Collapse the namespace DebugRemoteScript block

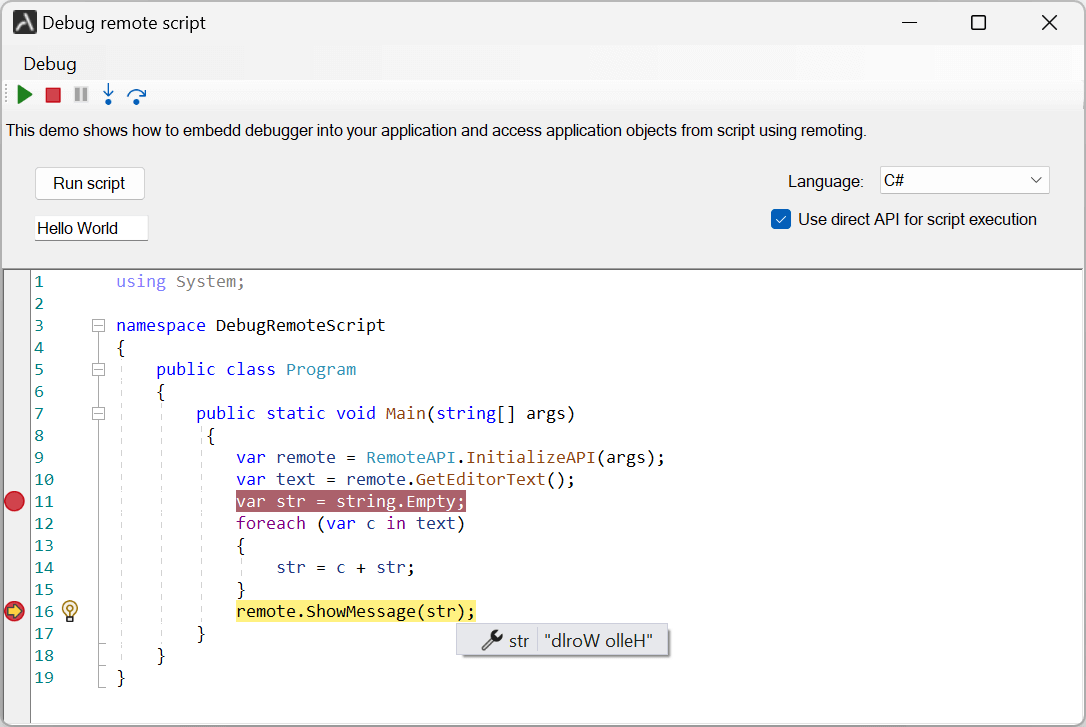coord(98,325)
